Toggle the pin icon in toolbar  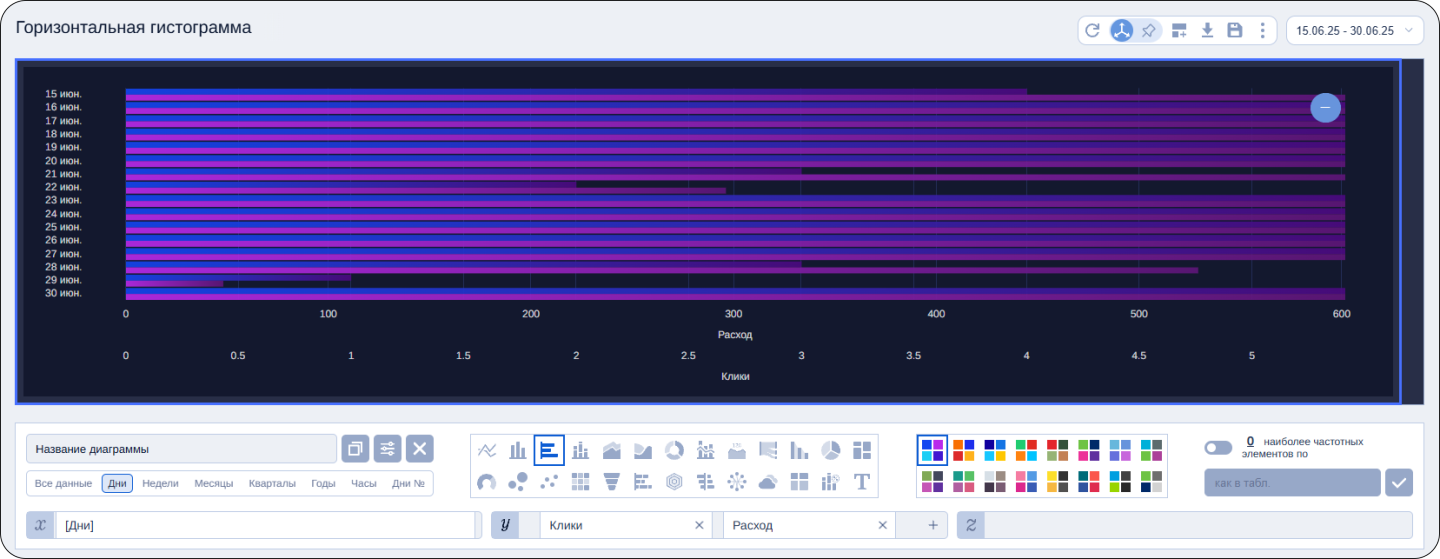pos(1149,31)
